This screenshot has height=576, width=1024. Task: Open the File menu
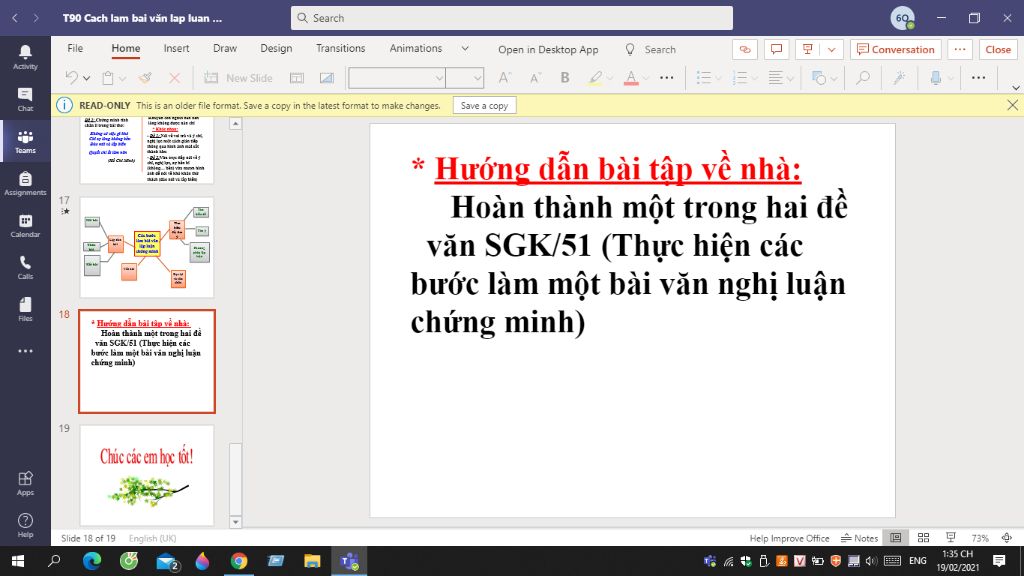[x=75, y=48]
